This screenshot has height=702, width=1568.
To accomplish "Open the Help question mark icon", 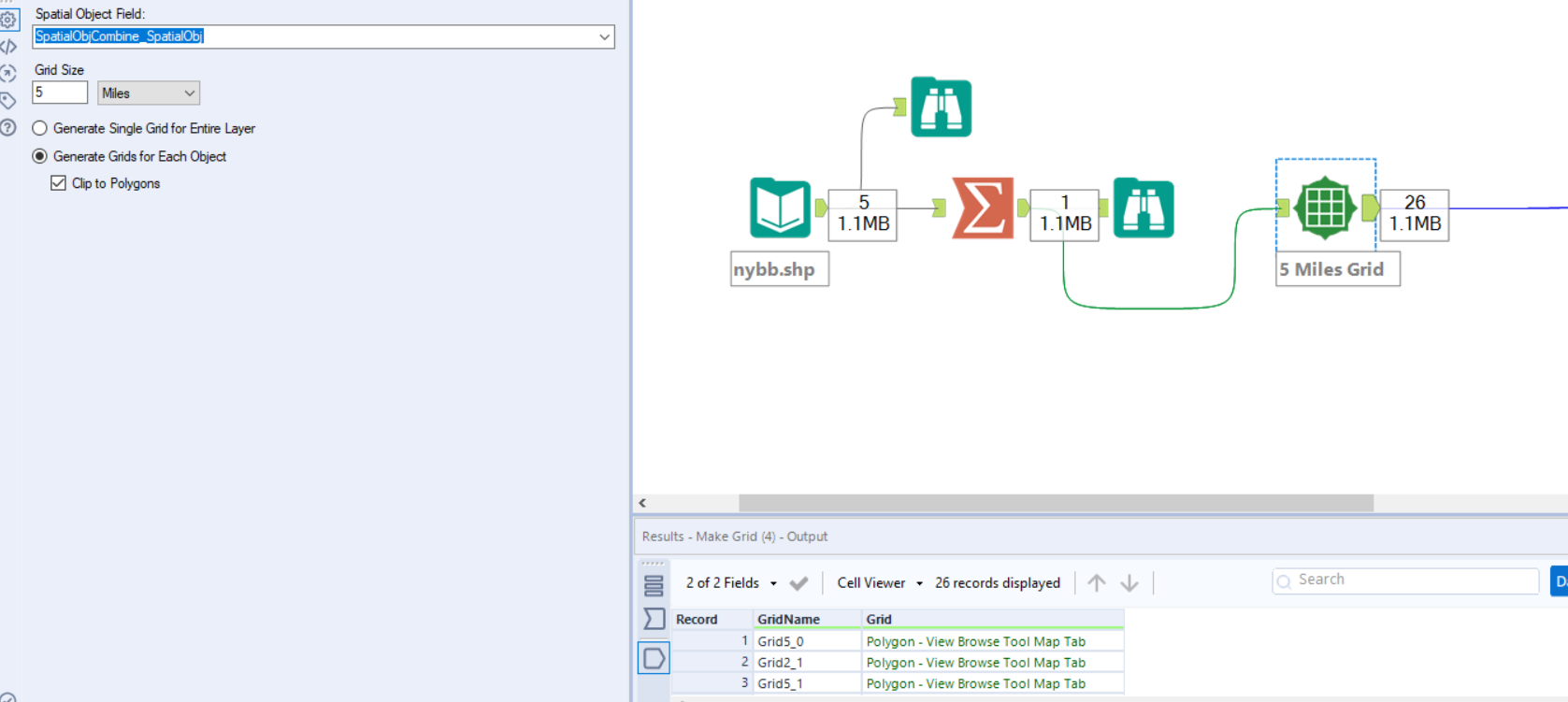I will coord(8,127).
